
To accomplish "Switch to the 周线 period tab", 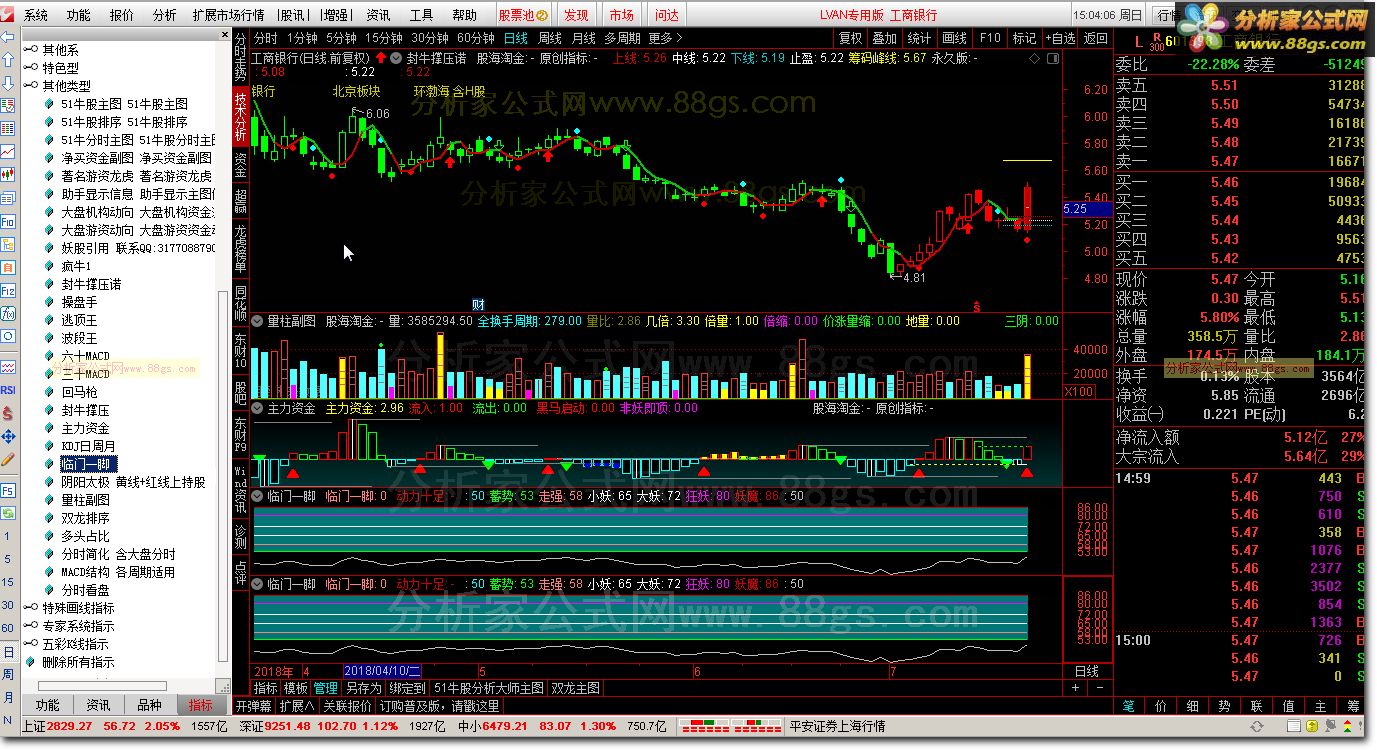I will (549, 38).
